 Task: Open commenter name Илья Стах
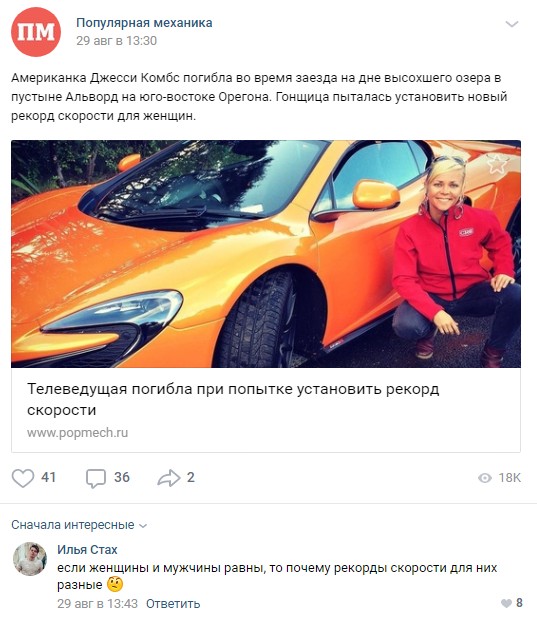87,549
